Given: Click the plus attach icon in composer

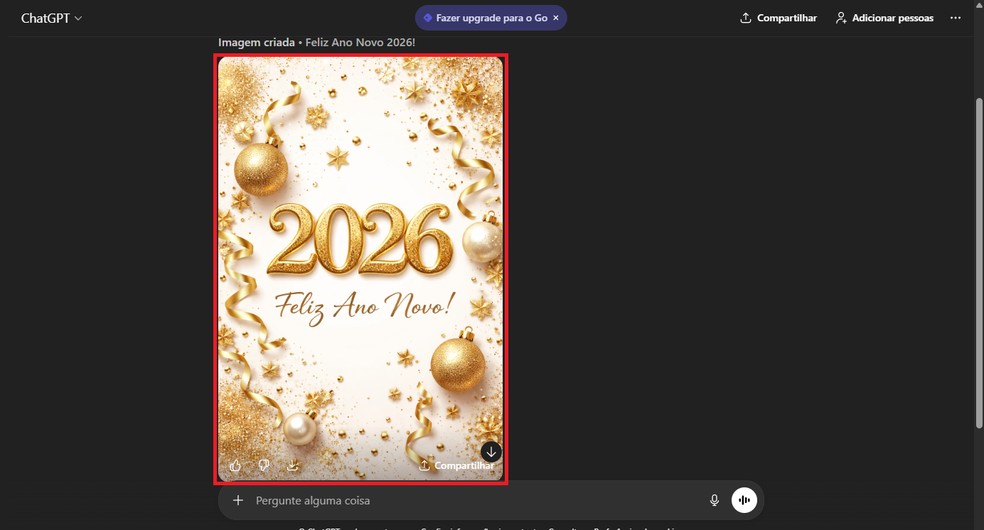Looking at the screenshot, I should (238, 500).
